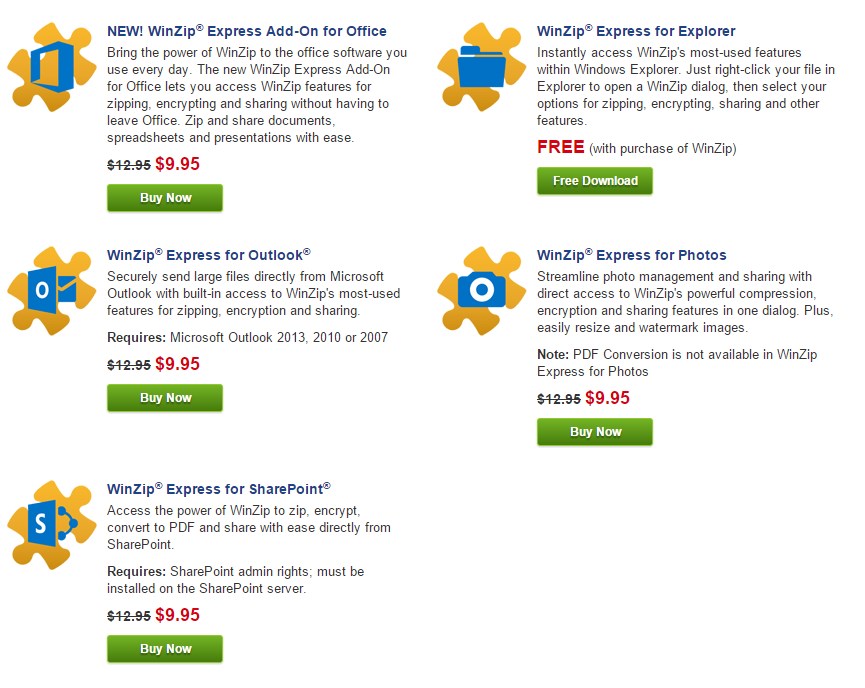This screenshot has height=688, width=865.
Task: Open the WinZip Express for Outlook heading
Action: click(x=209, y=255)
